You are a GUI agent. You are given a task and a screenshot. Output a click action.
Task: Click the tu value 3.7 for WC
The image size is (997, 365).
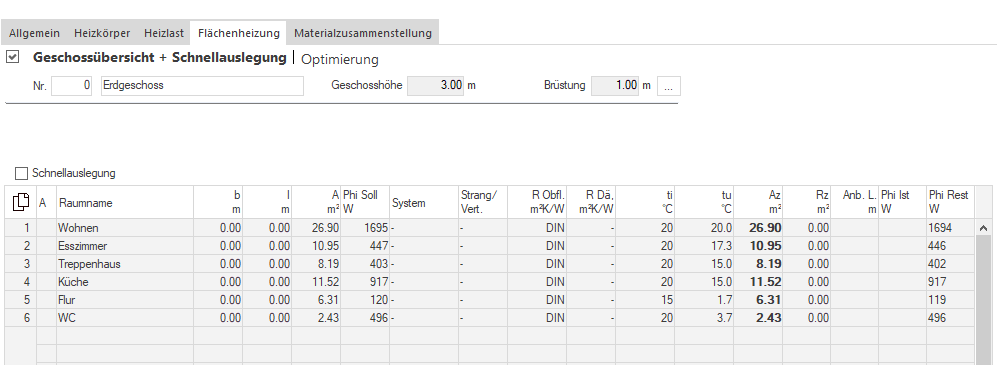(x=704, y=318)
